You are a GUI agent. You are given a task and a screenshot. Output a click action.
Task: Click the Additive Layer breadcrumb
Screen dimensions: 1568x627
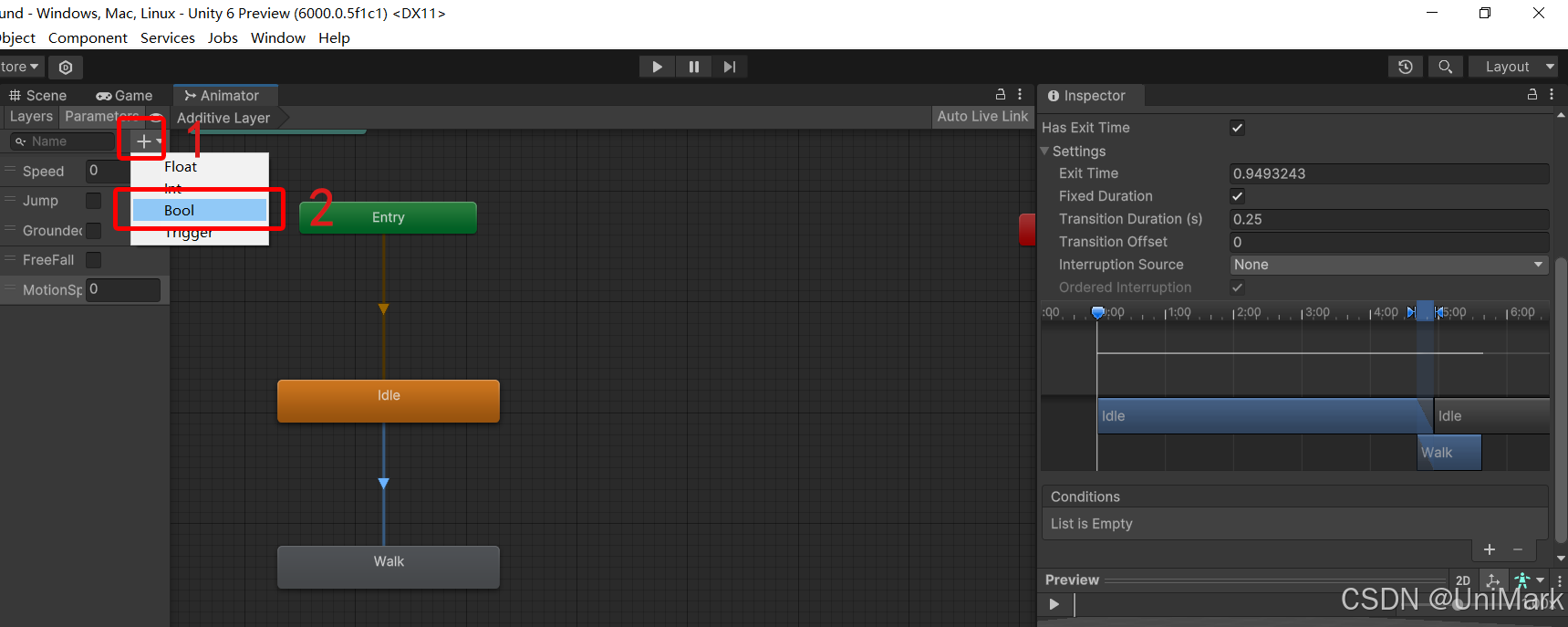[x=223, y=118]
